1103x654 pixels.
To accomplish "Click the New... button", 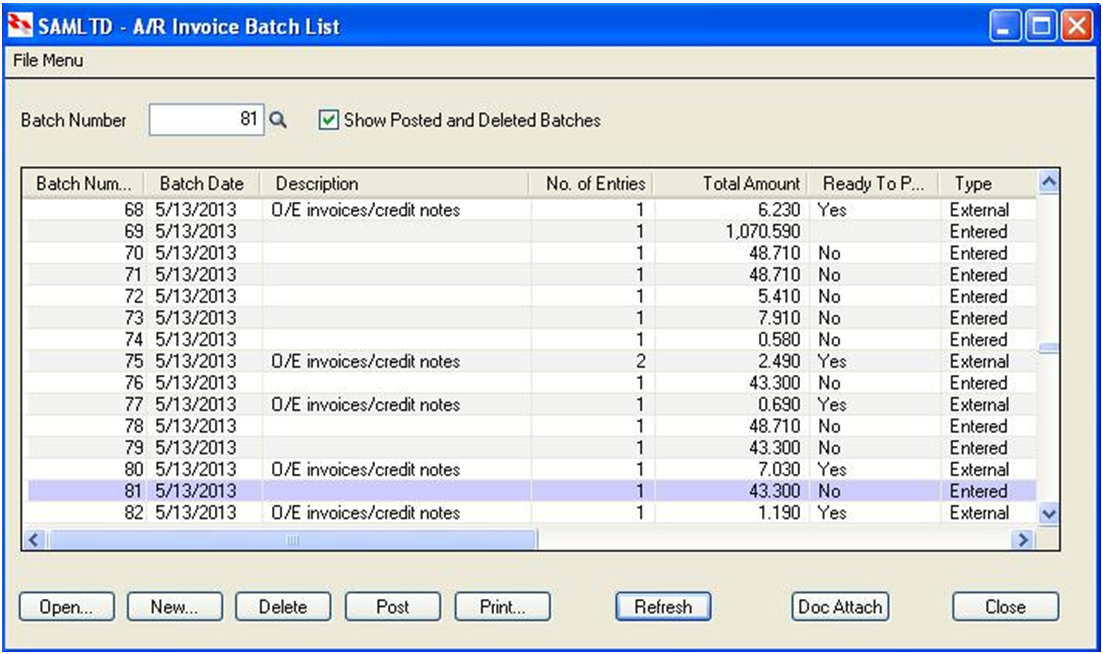I will 174,607.
